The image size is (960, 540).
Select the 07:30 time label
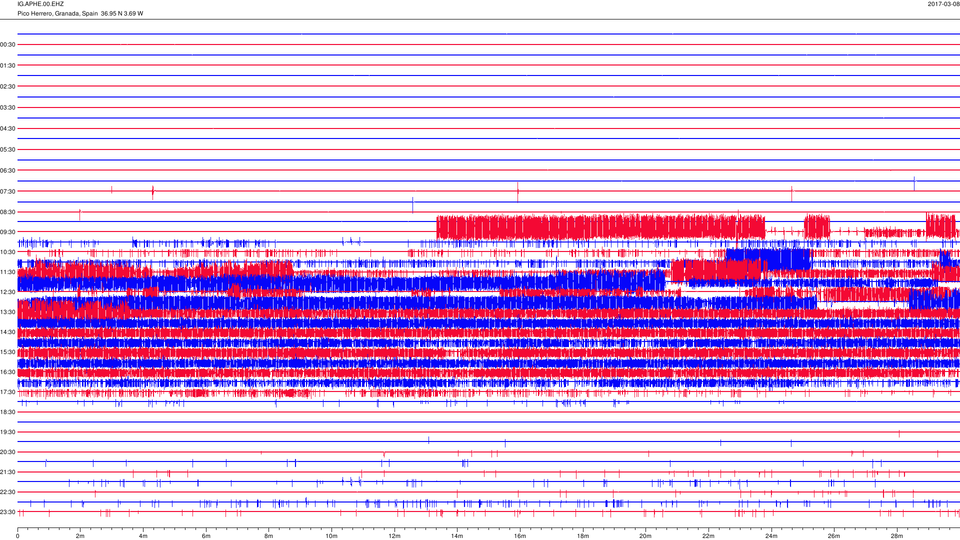click(x=7, y=192)
